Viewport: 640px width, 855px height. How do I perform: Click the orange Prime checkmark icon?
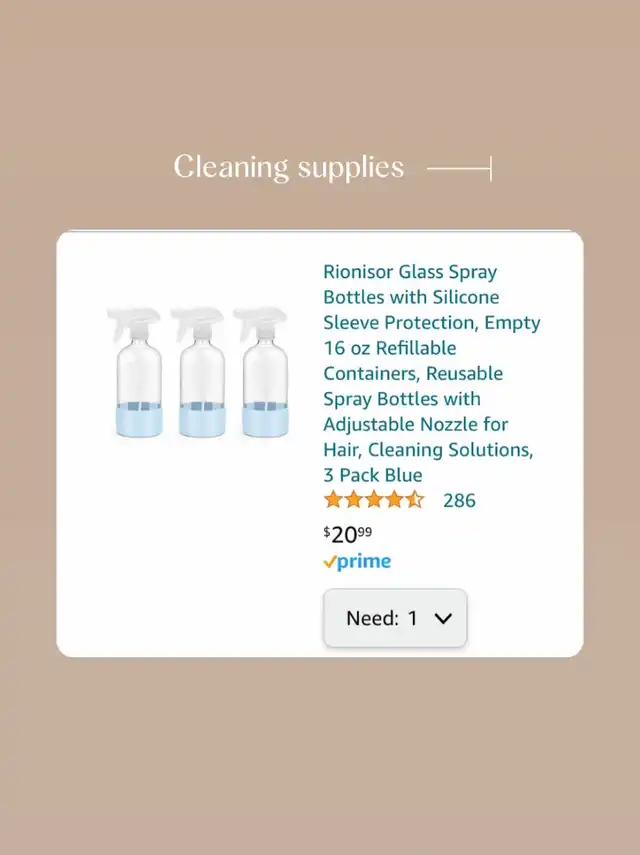[329, 561]
